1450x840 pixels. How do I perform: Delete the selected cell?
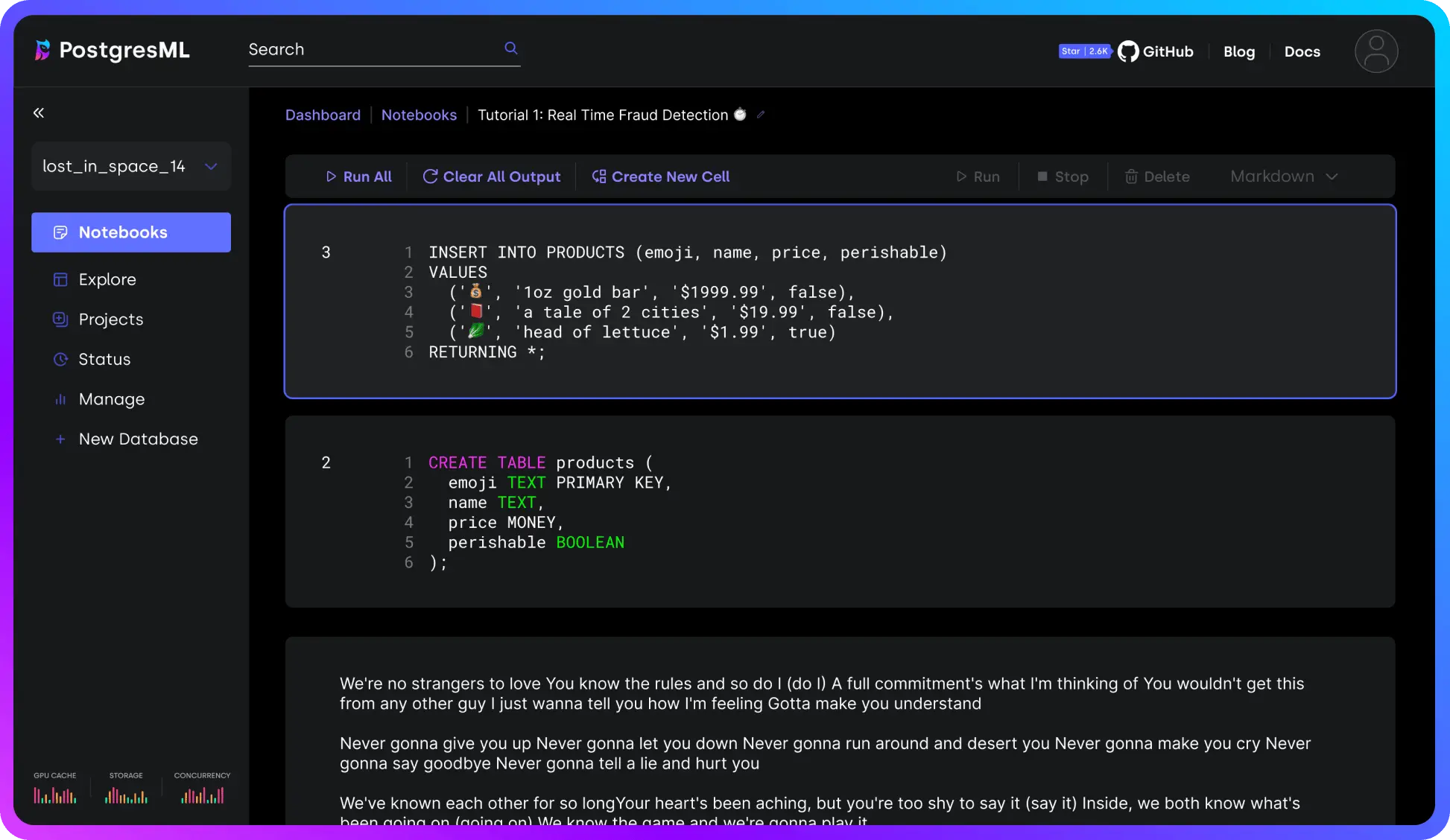tap(1157, 176)
